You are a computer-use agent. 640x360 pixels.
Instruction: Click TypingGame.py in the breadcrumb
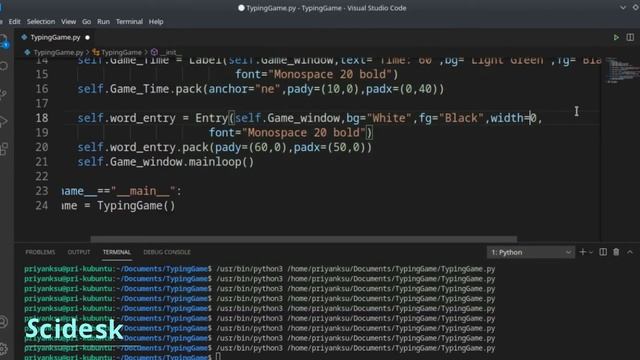click(58, 52)
